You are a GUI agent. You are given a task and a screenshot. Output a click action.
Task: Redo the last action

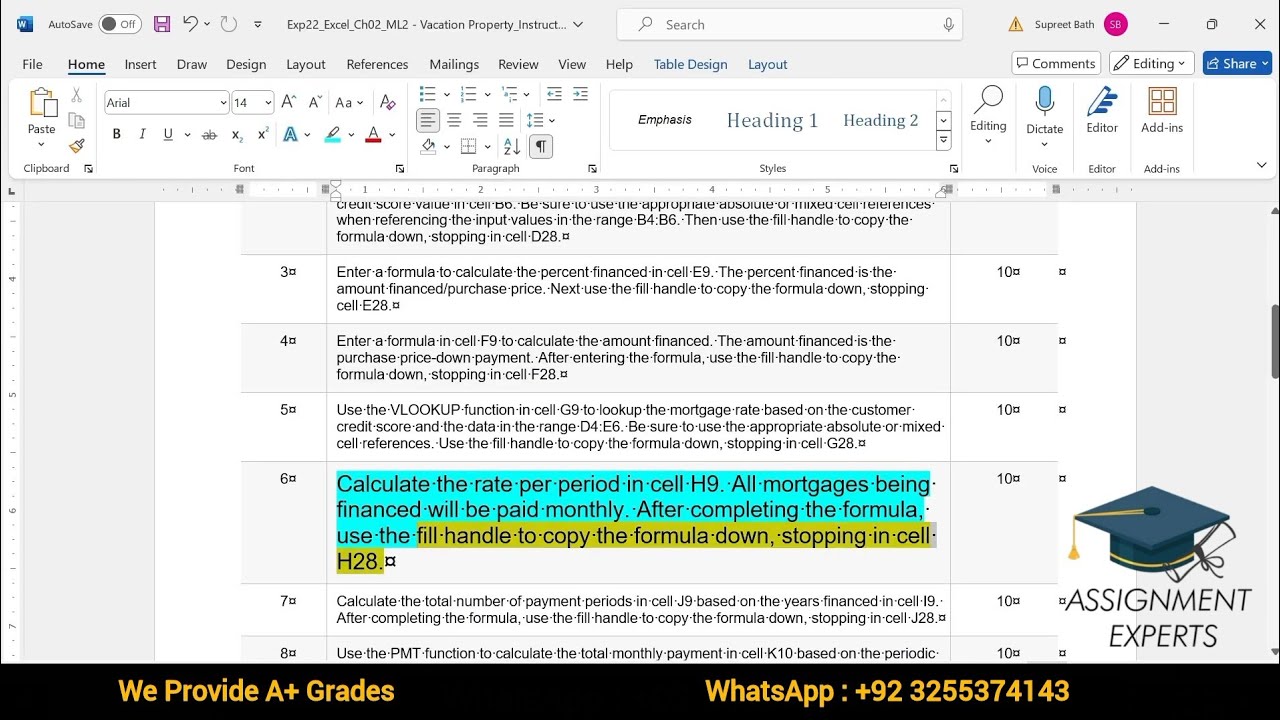[228, 24]
